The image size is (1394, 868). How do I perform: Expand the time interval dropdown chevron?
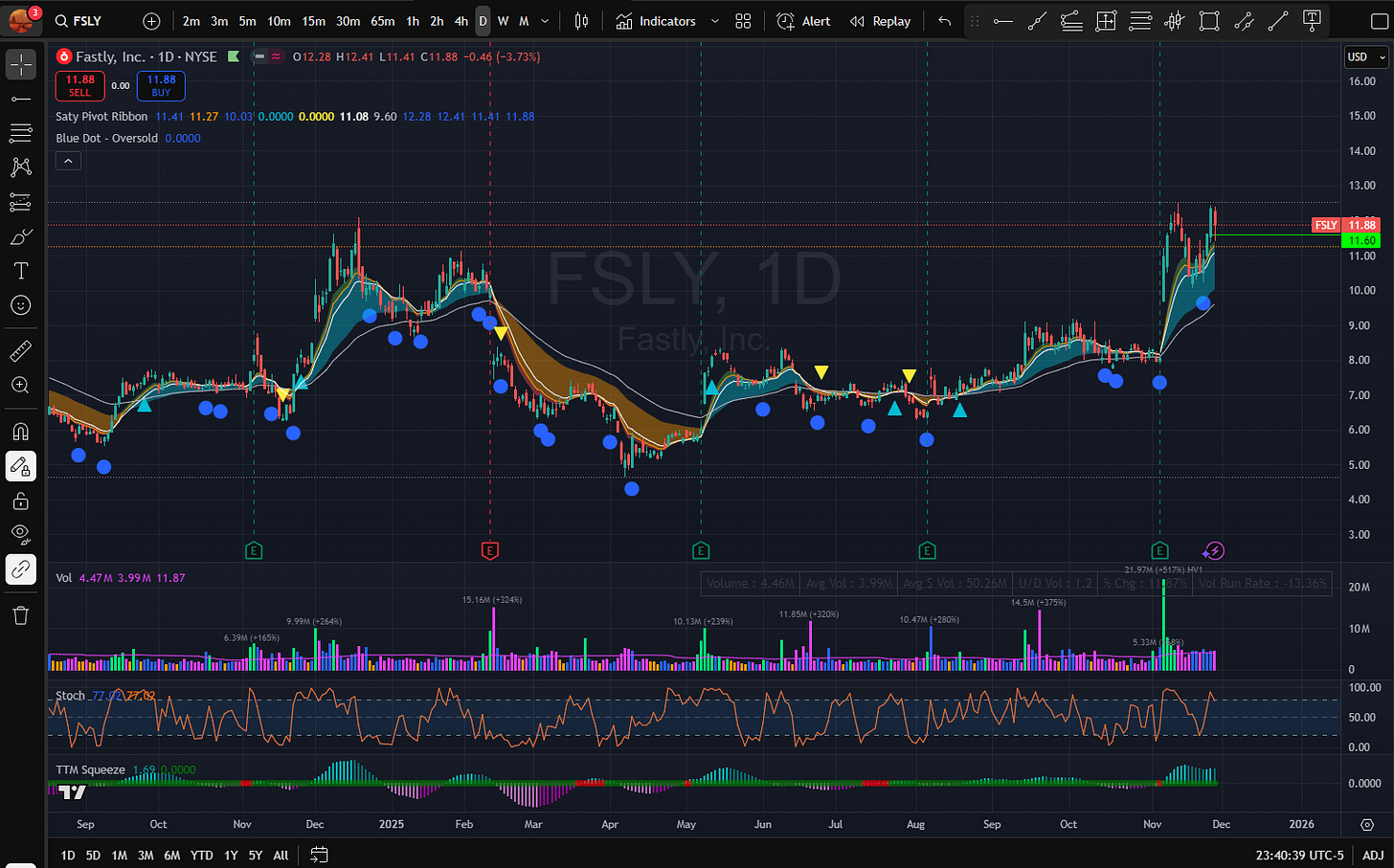click(x=546, y=21)
